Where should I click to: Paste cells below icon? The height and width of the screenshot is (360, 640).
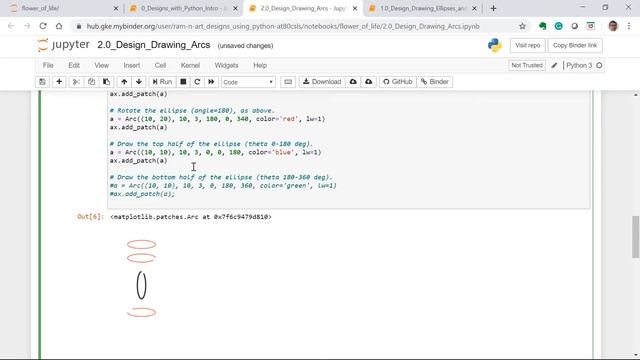point(106,82)
